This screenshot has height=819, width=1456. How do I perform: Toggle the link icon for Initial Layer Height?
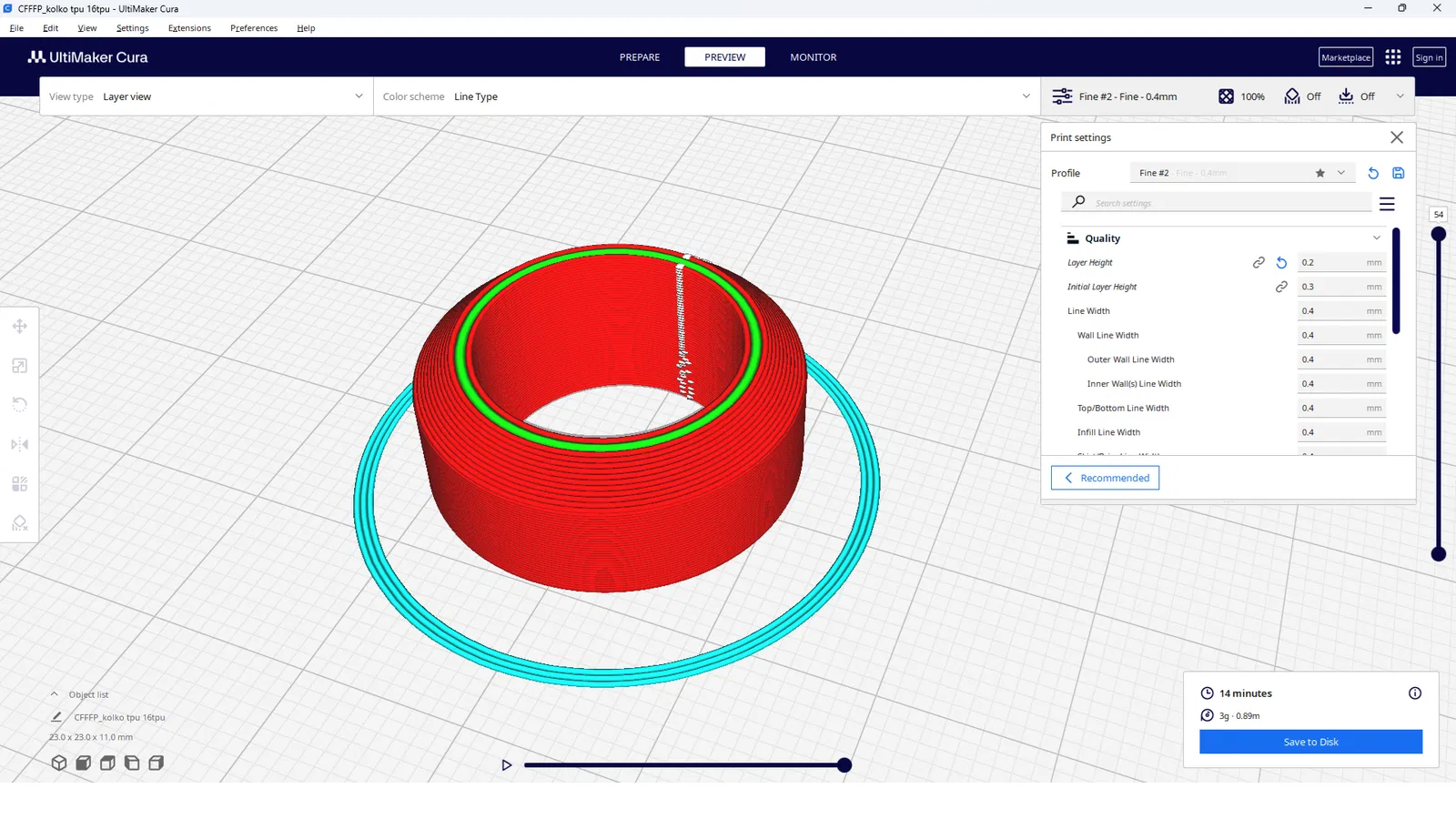[1281, 287]
